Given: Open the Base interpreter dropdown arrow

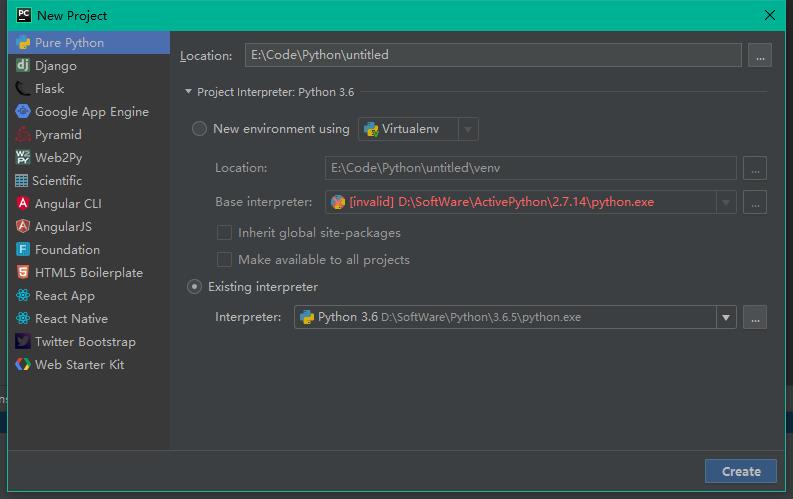Looking at the screenshot, I should click(726, 202).
